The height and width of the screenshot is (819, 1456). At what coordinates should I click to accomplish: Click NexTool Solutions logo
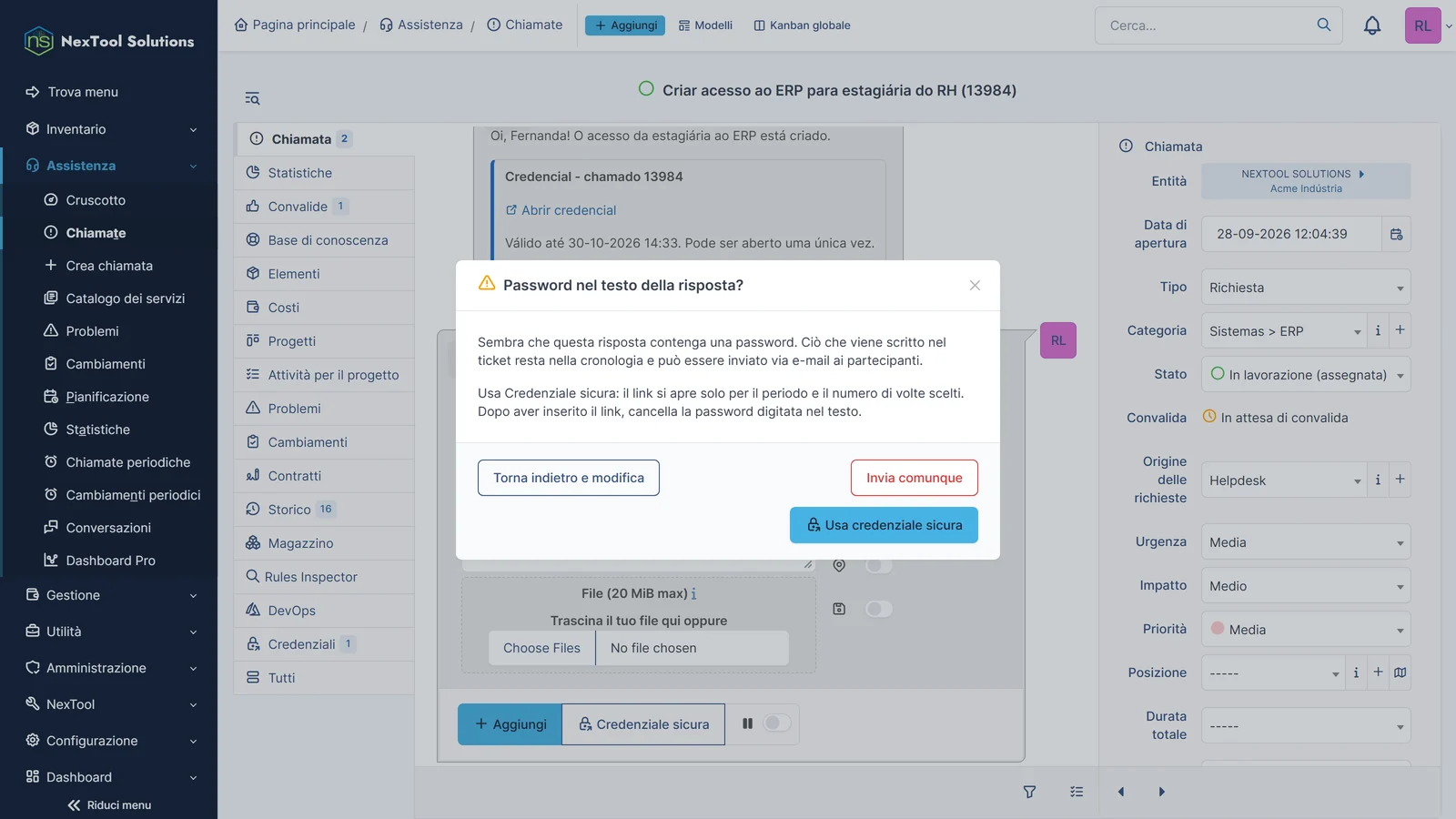coord(109,41)
